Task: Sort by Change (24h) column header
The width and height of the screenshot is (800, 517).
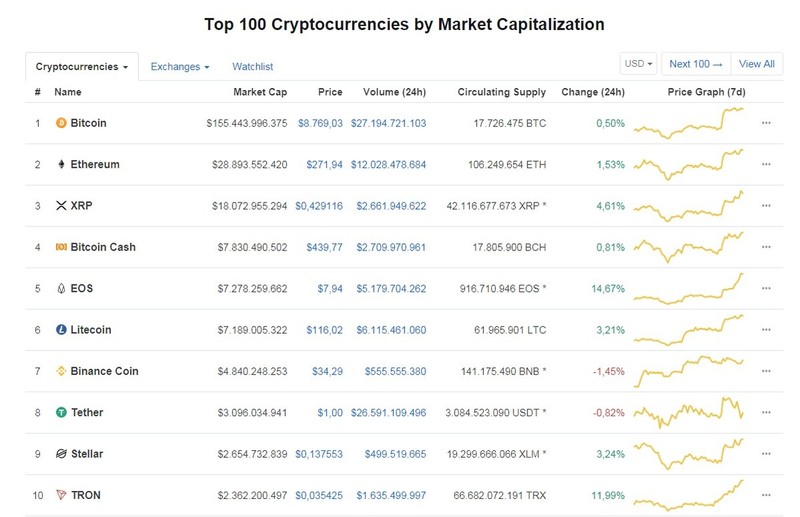Action: point(593,92)
